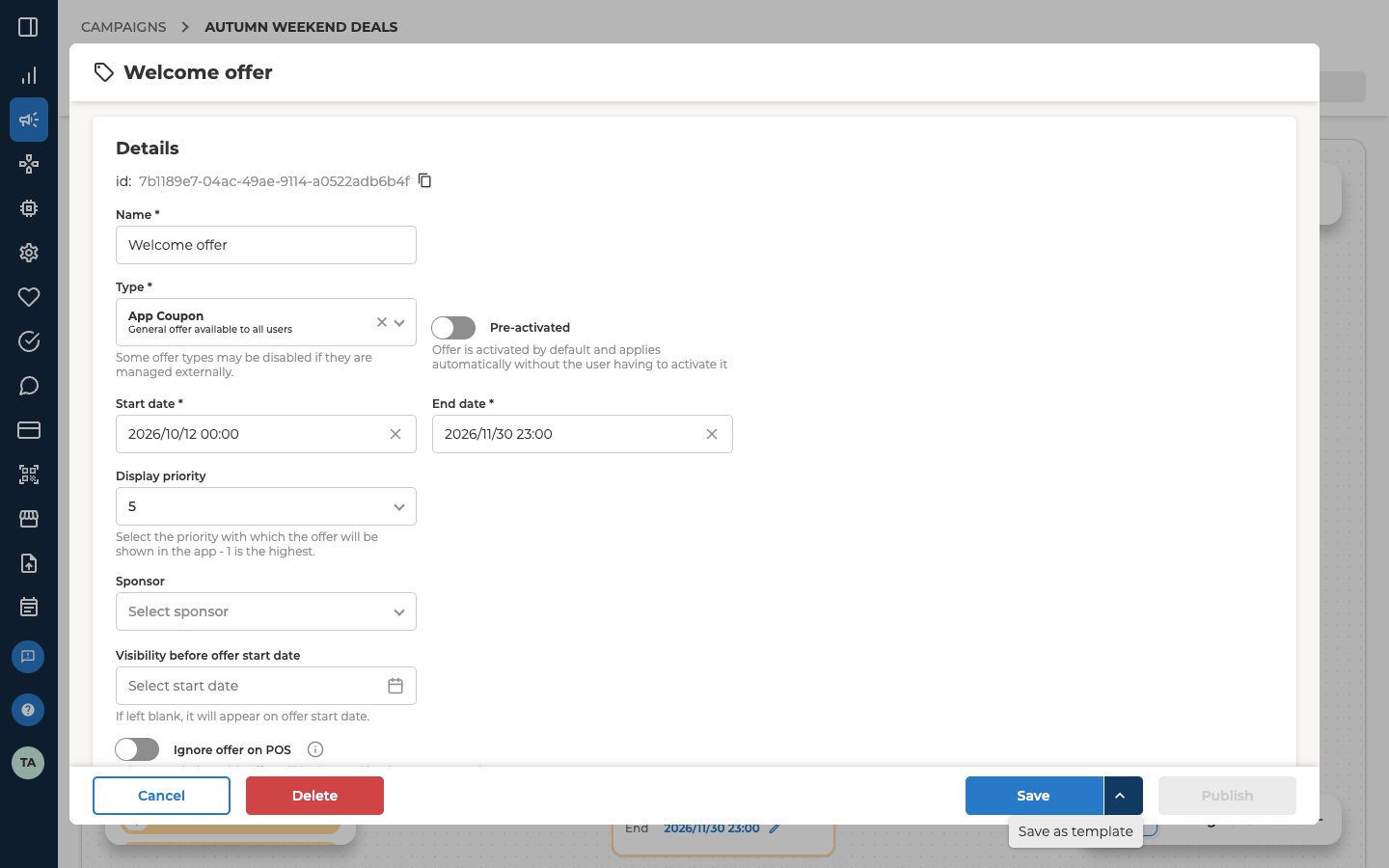The image size is (1389, 868).
Task: Copy the offer id to clipboard
Action: tap(424, 180)
